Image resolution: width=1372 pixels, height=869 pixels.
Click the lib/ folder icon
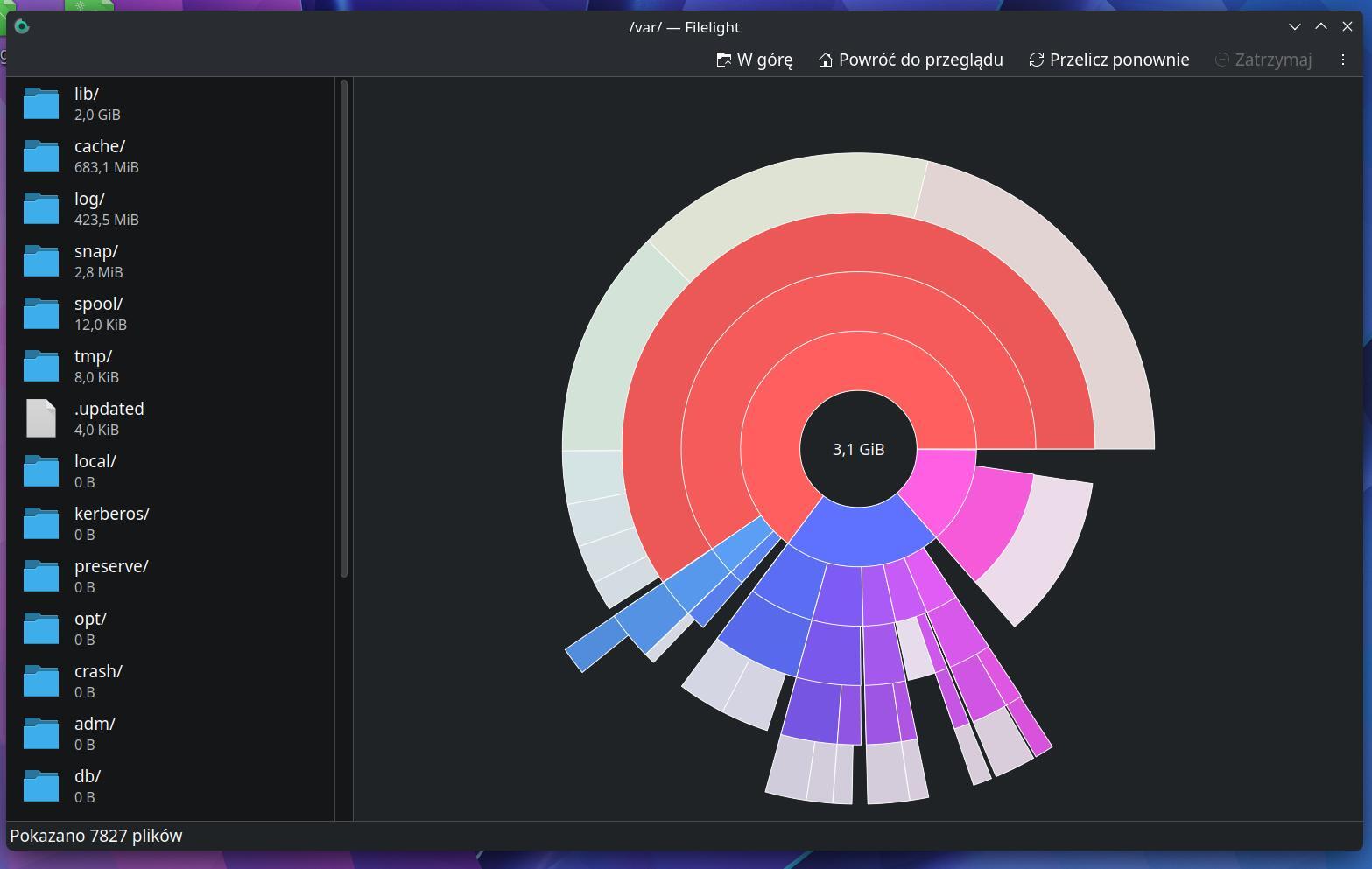click(x=40, y=103)
